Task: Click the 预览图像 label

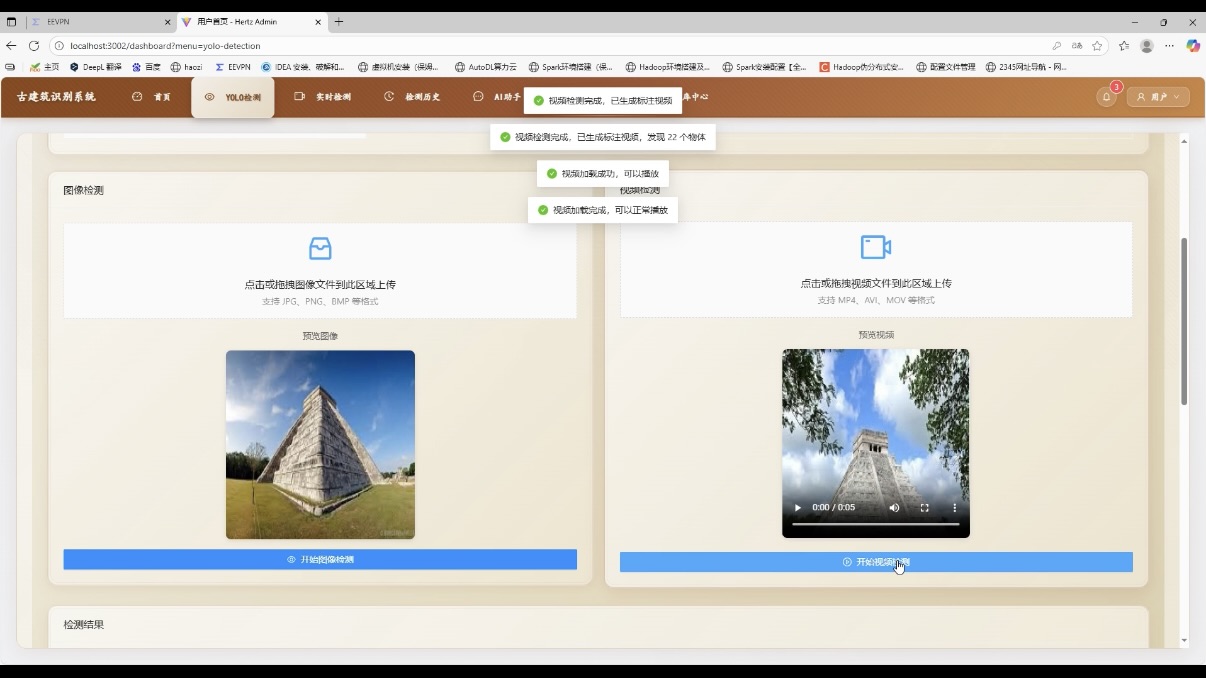Action: click(x=320, y=336)
